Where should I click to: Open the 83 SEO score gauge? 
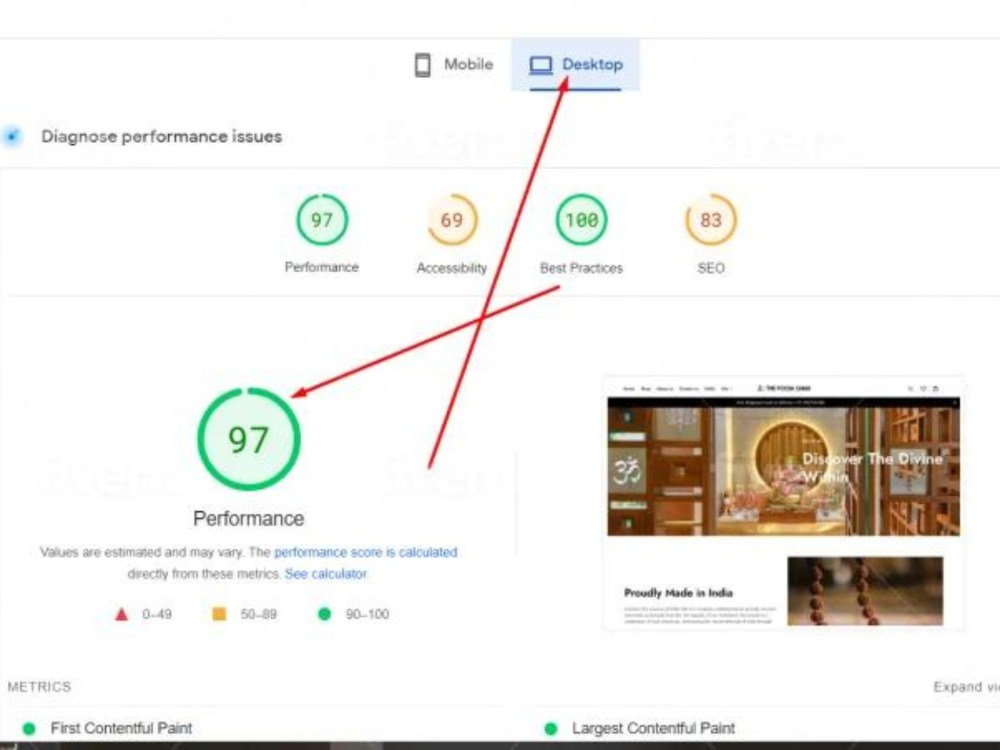click(x=710, y=220)
